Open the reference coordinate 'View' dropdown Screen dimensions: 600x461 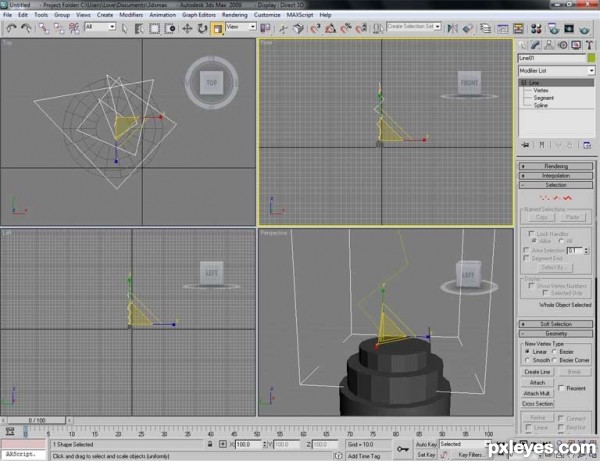point(241,27)
